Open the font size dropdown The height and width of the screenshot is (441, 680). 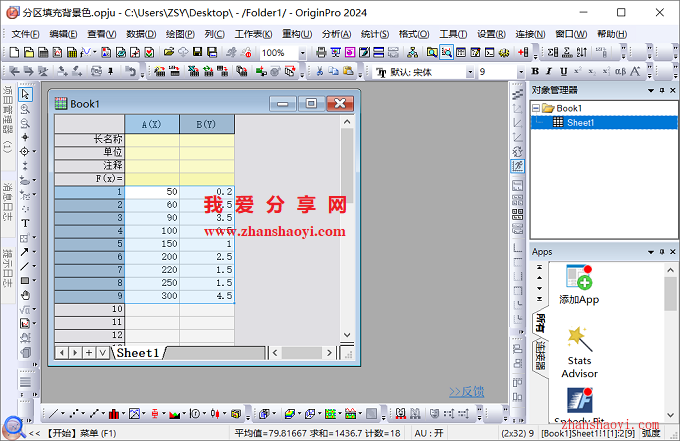(x=521, y=72)
